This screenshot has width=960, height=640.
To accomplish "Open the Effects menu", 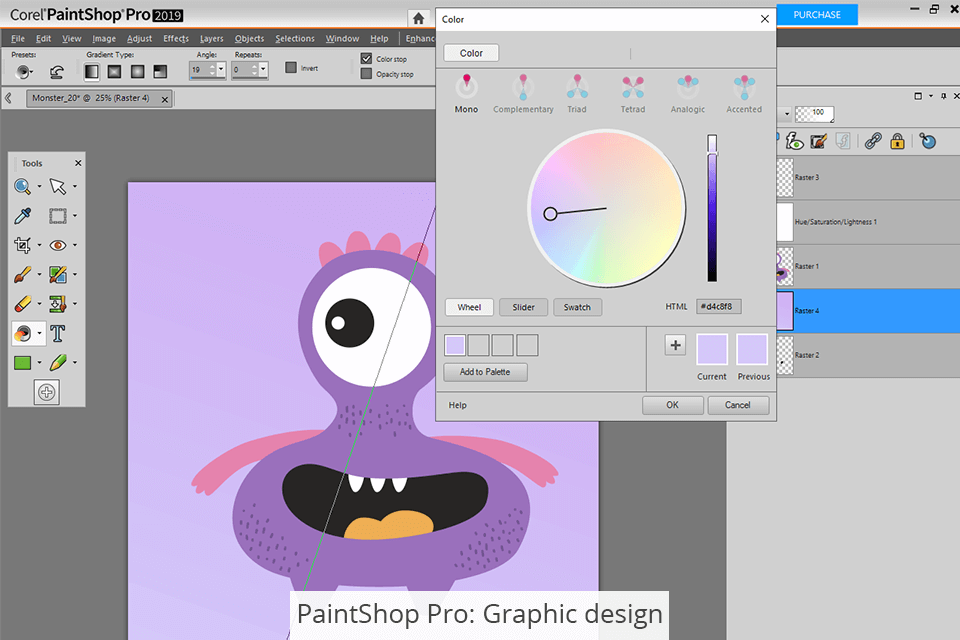I will point(176,38).
